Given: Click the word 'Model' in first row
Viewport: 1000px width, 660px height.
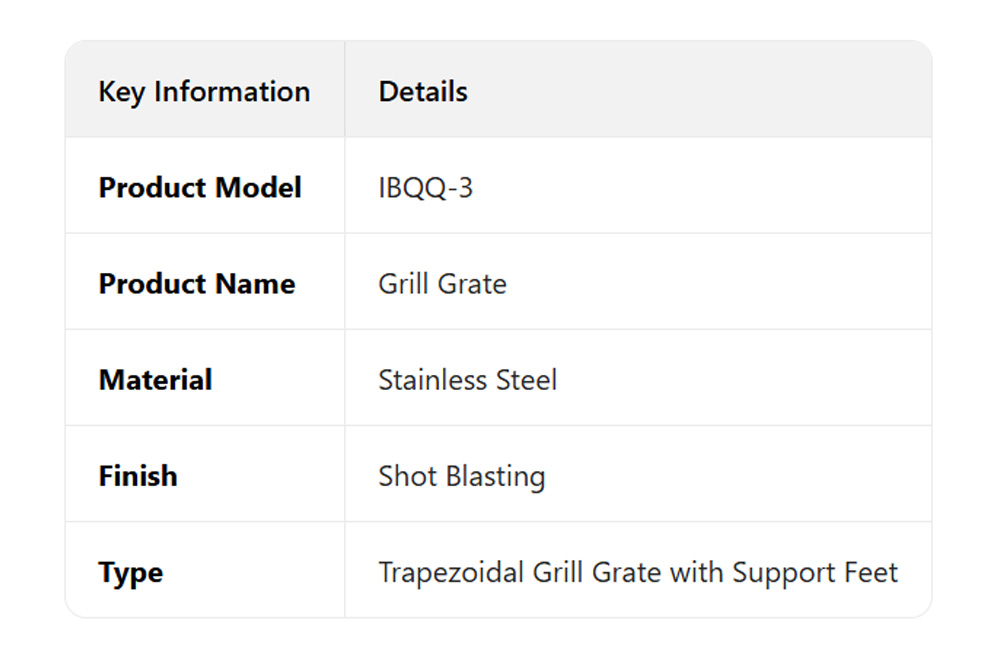Looking at the screenshot, I should coord(263,187).
